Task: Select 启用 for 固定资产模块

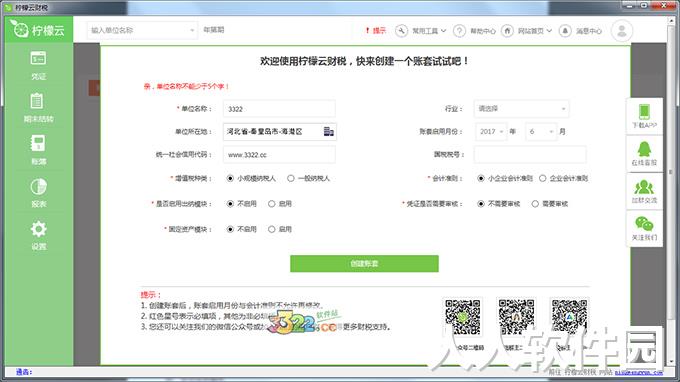Action: pyautogui.click(x=271, y=229)
